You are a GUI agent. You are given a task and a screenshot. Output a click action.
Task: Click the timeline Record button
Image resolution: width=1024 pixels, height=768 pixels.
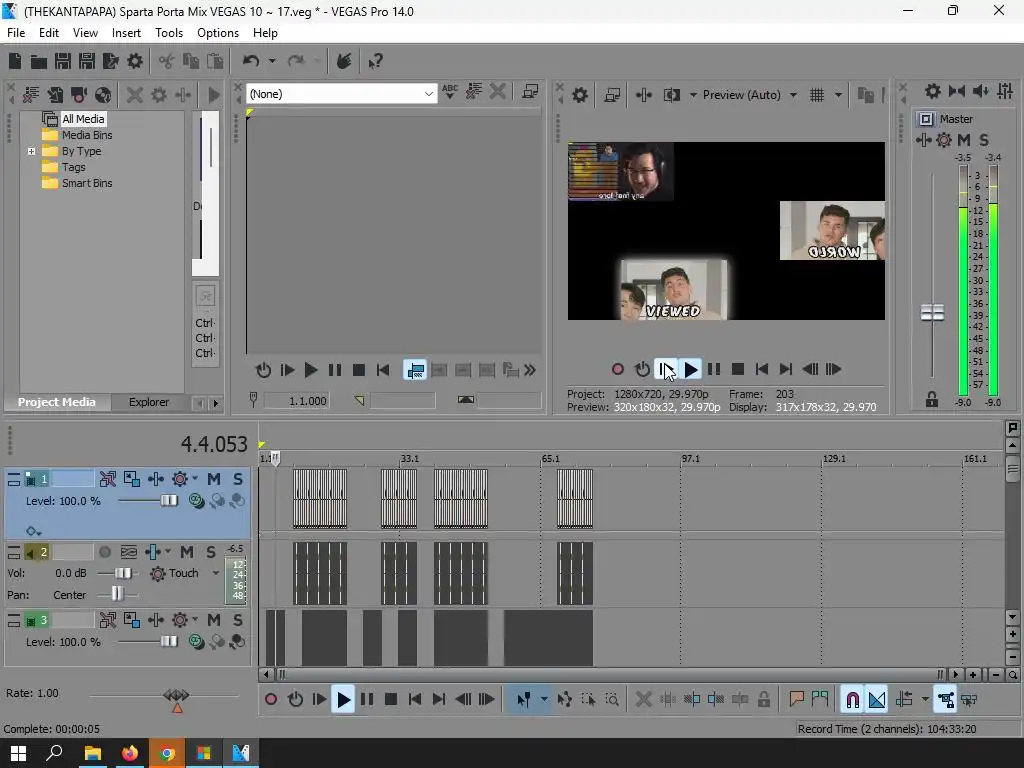271,700
